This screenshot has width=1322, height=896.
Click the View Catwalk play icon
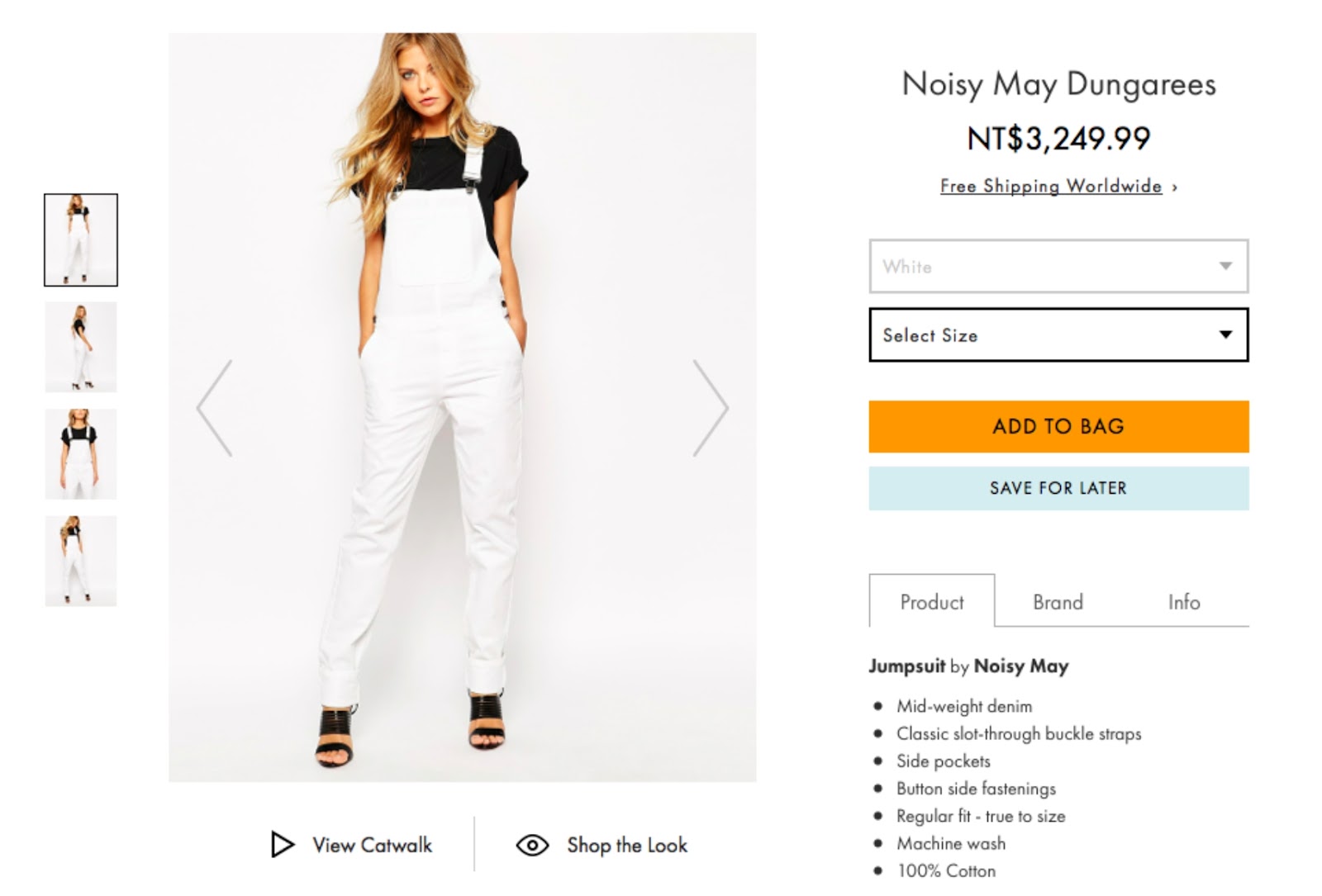coord(283,845)
